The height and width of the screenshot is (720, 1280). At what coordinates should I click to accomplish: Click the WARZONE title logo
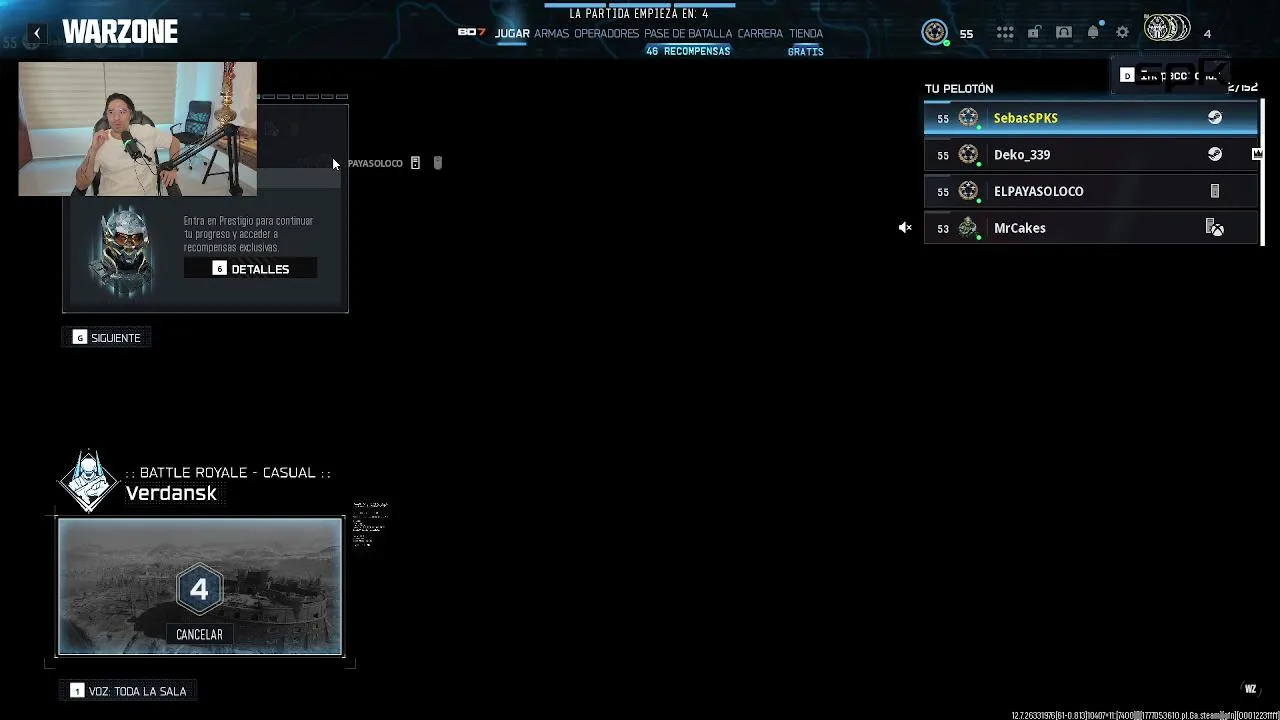(120, 32)
